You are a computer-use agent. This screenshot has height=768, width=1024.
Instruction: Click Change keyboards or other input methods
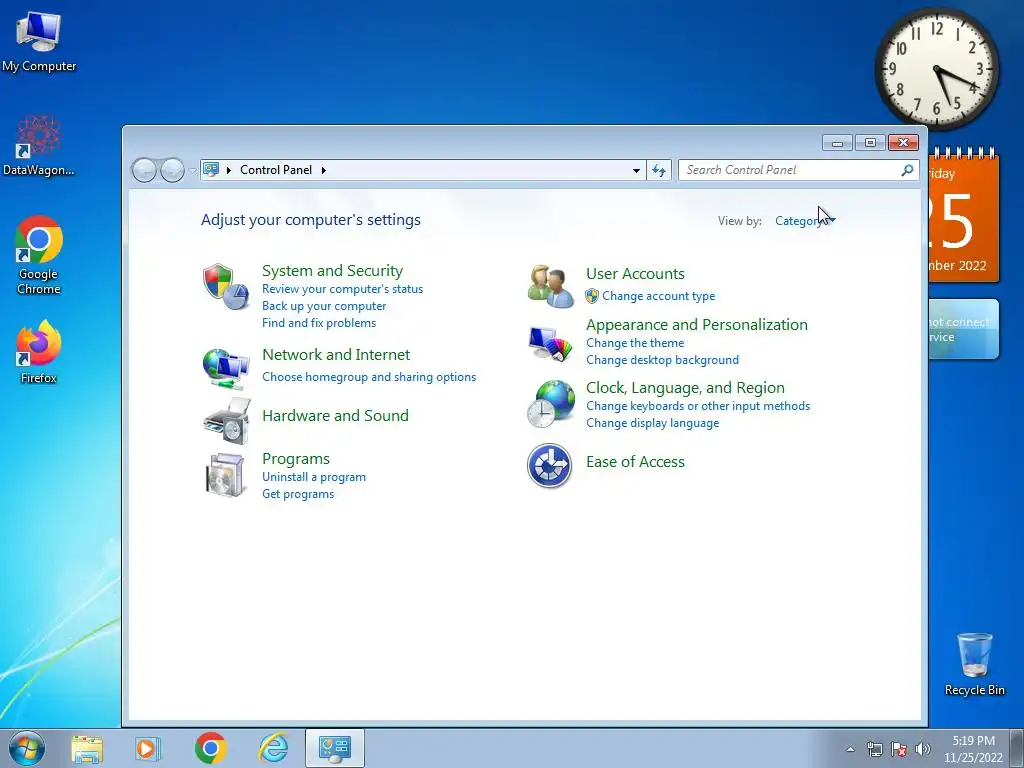pyautogui.click(x=697, y=406)
